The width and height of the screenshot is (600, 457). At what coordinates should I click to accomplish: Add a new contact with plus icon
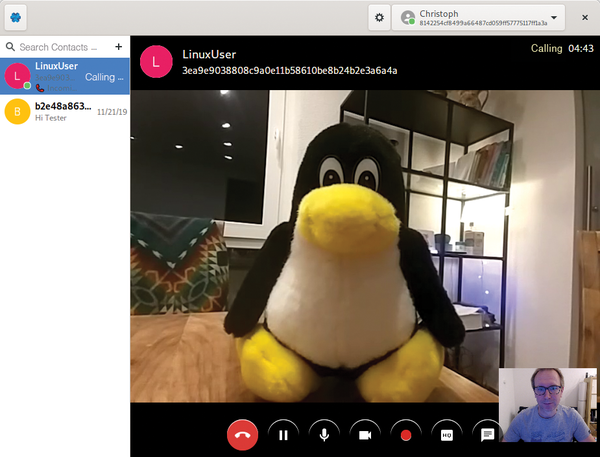coord(119,47)
